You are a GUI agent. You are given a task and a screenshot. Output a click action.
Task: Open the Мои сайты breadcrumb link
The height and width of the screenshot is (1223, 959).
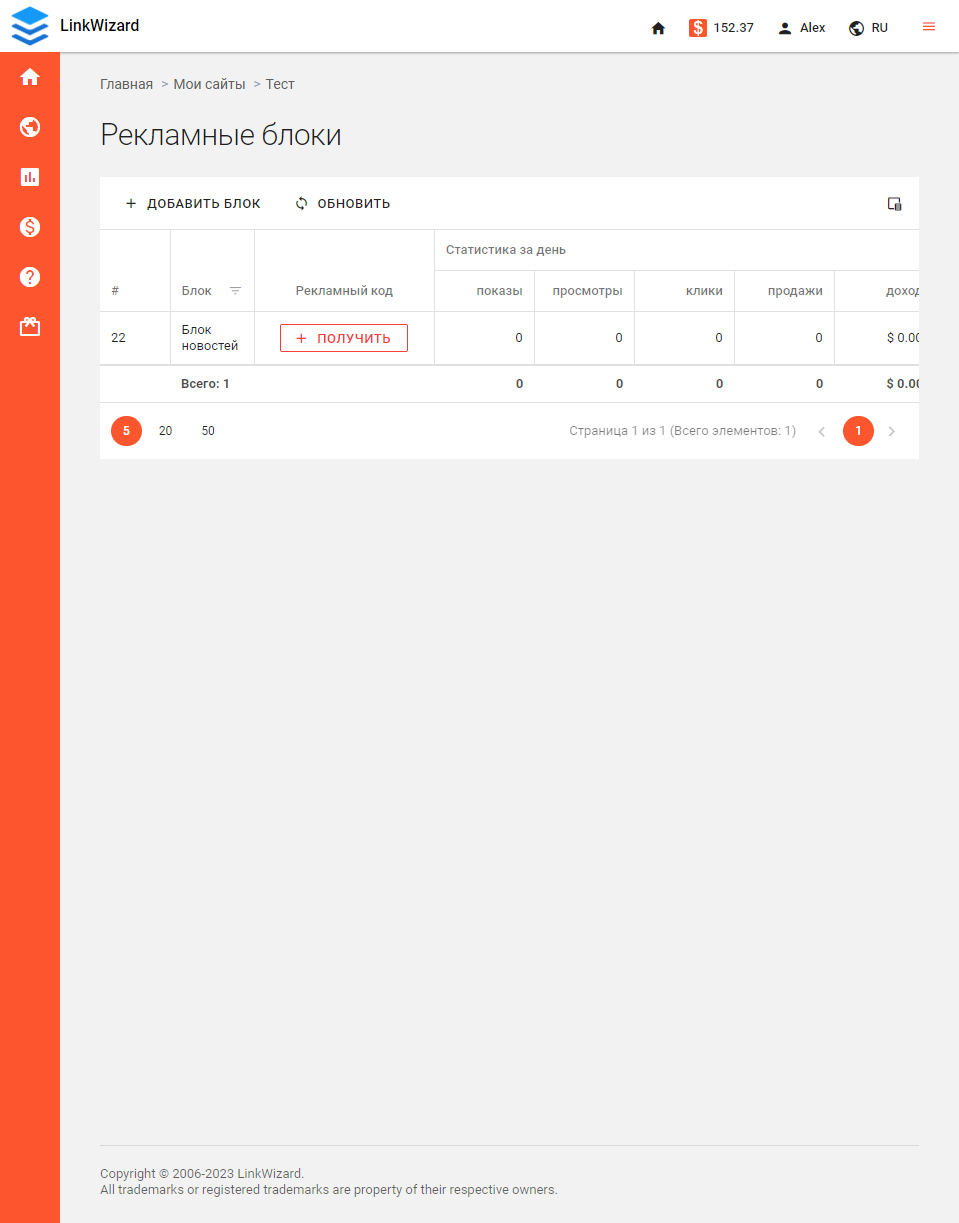click(x=209, y=84)
